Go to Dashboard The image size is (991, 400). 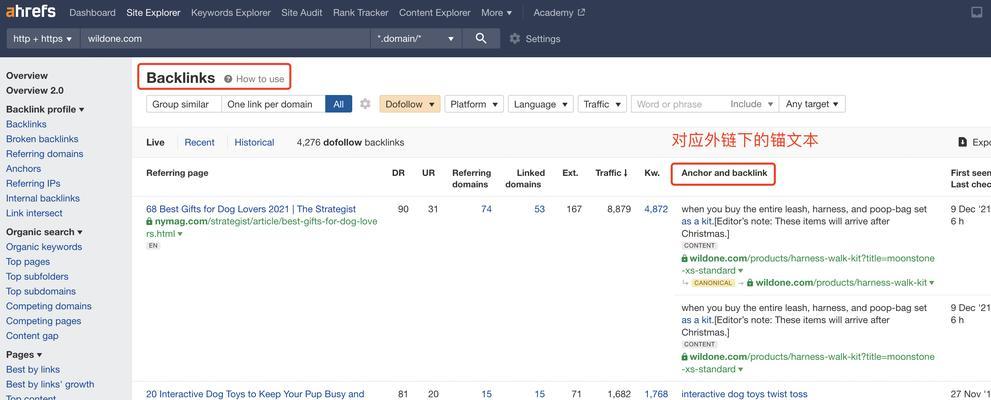pos(92,13)
